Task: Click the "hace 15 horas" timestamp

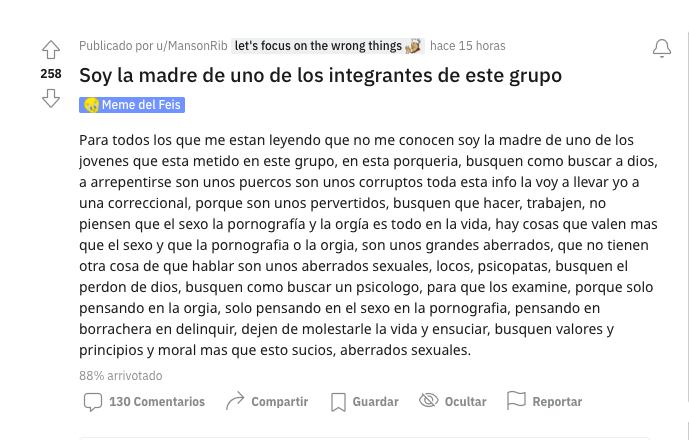Action: (467, 46)
